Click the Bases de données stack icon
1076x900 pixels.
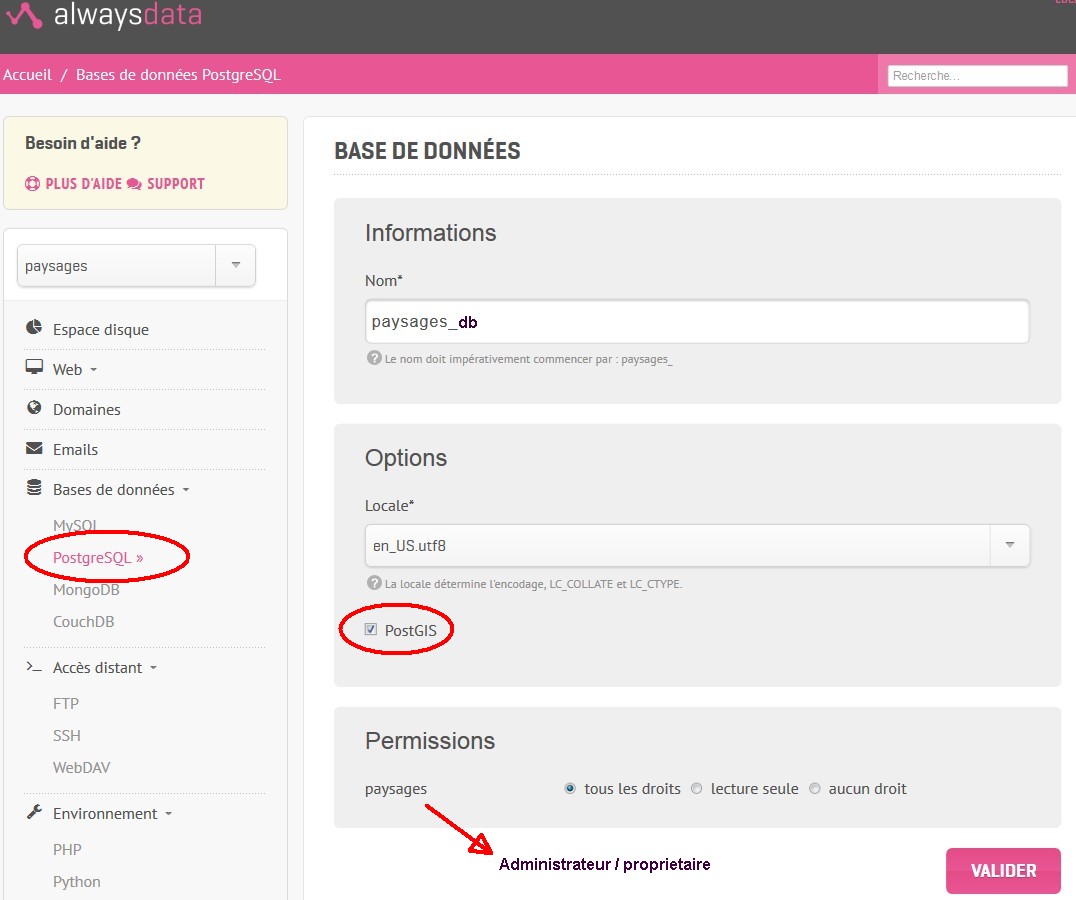tap(34, 488)
